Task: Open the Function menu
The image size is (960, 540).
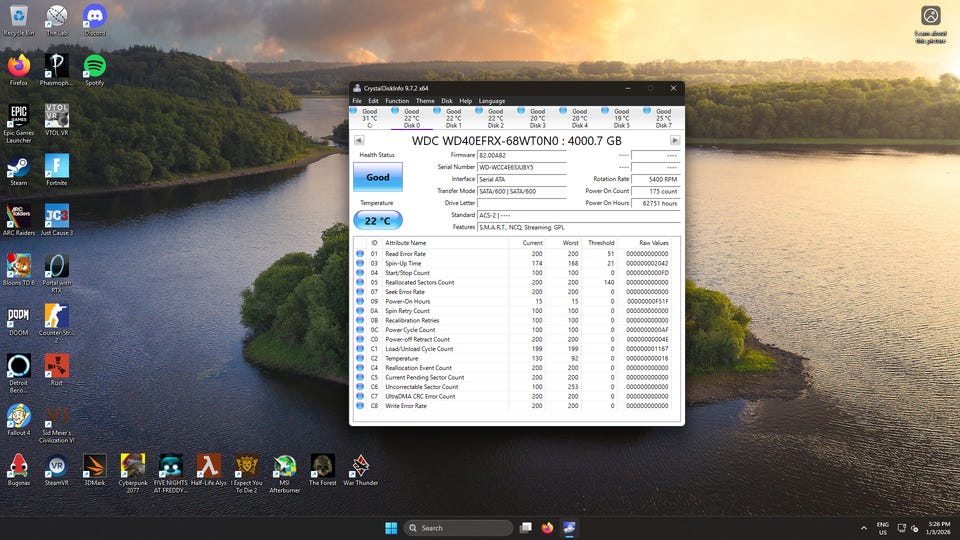Action: 397,101
